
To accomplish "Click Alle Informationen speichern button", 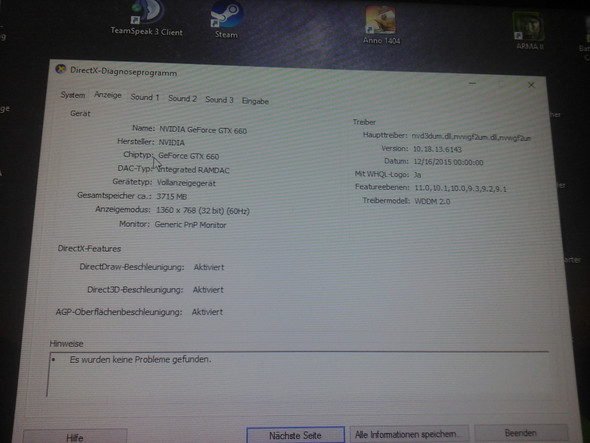I will tap(409, 434).
